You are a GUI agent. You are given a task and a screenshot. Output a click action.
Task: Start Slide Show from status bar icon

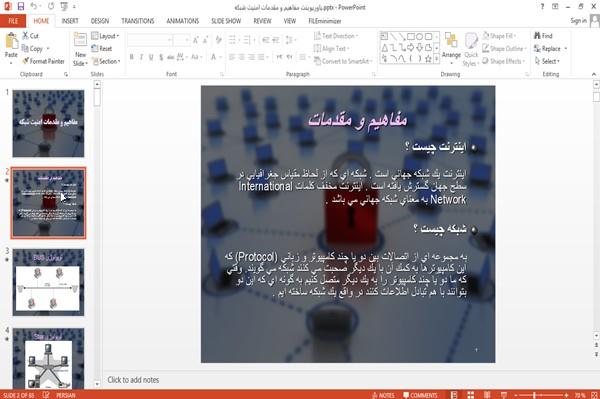coord(504,395)
